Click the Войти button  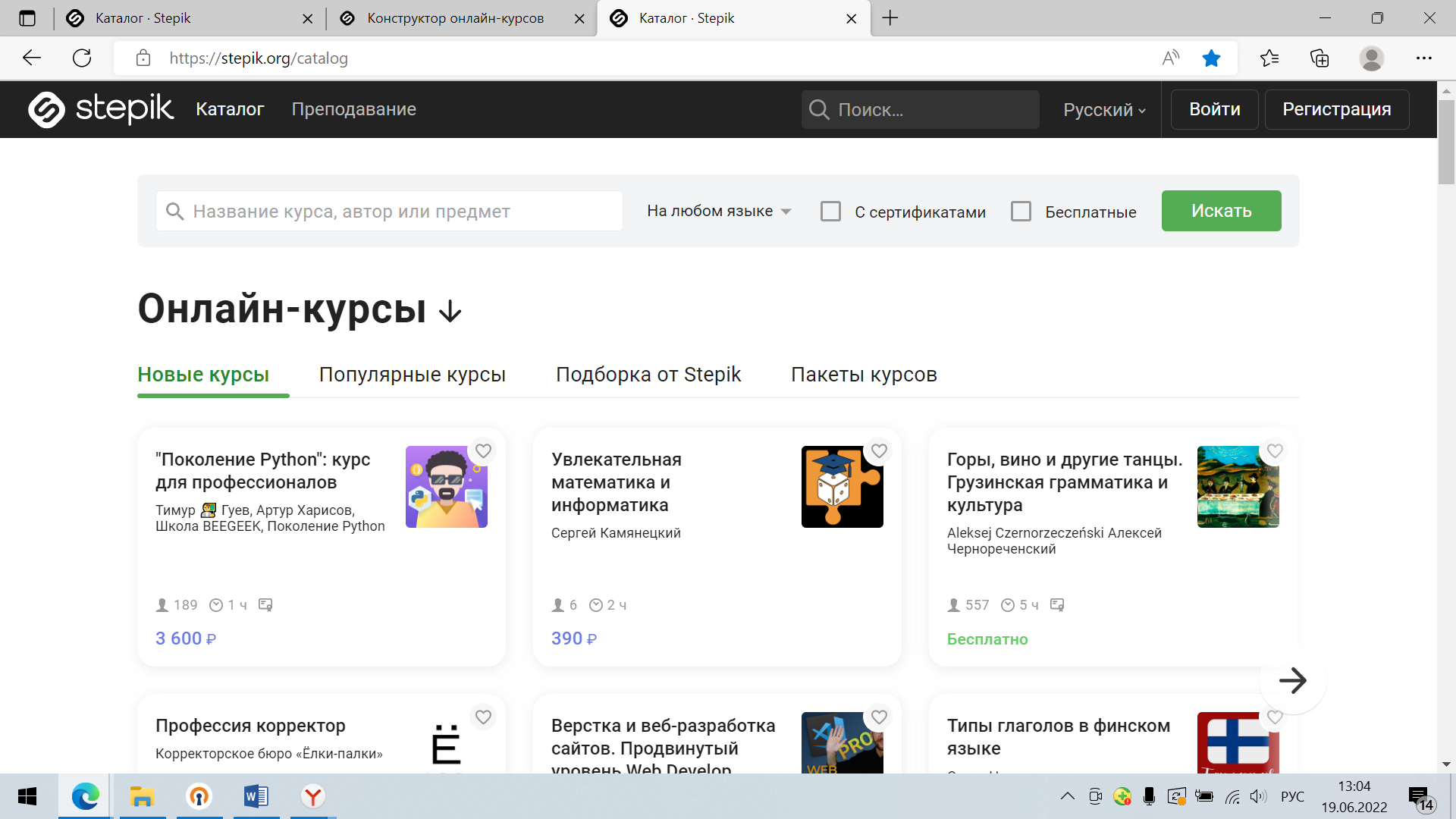[1214, 109]
